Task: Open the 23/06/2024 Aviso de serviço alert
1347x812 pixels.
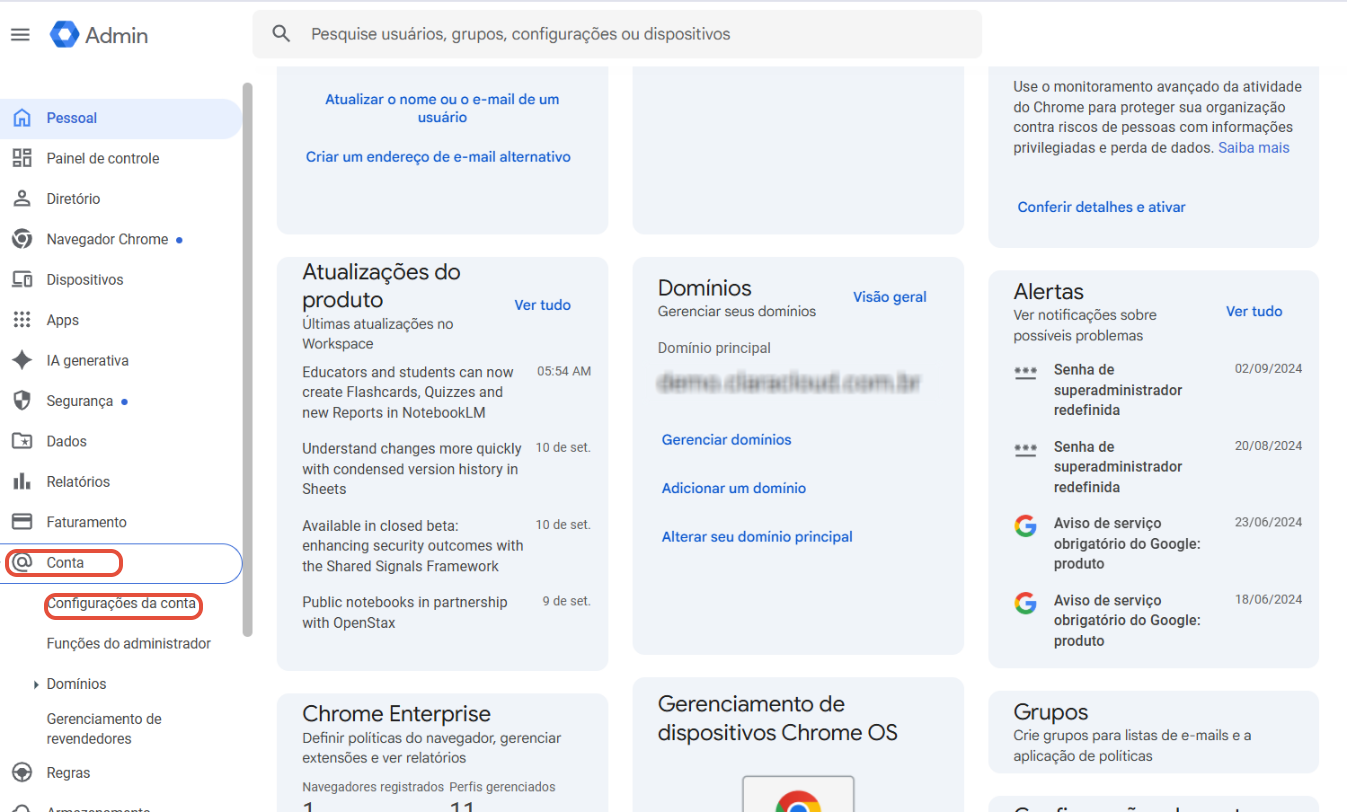Action: click(1158, 543)
